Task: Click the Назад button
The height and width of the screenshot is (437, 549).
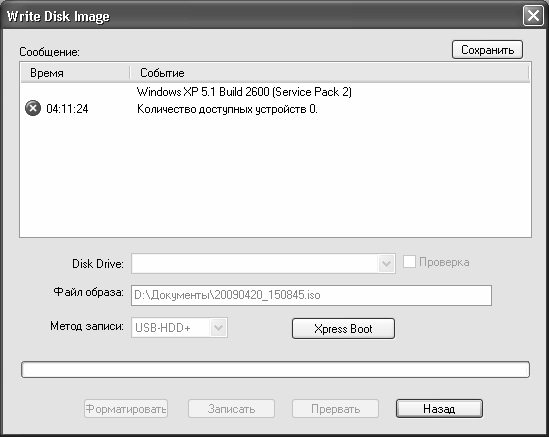Action: tap(439, 409)
